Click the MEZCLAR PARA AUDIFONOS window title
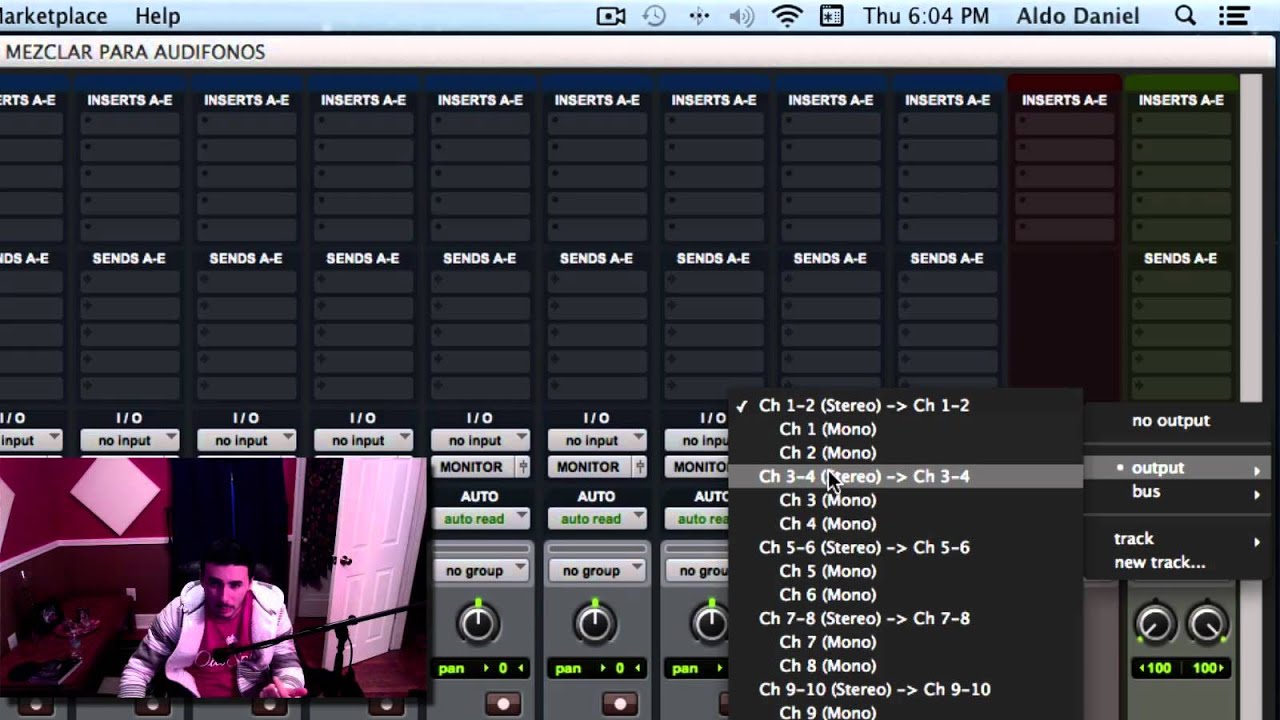Viewport: 1280px width, 720px height. point(134,52)
